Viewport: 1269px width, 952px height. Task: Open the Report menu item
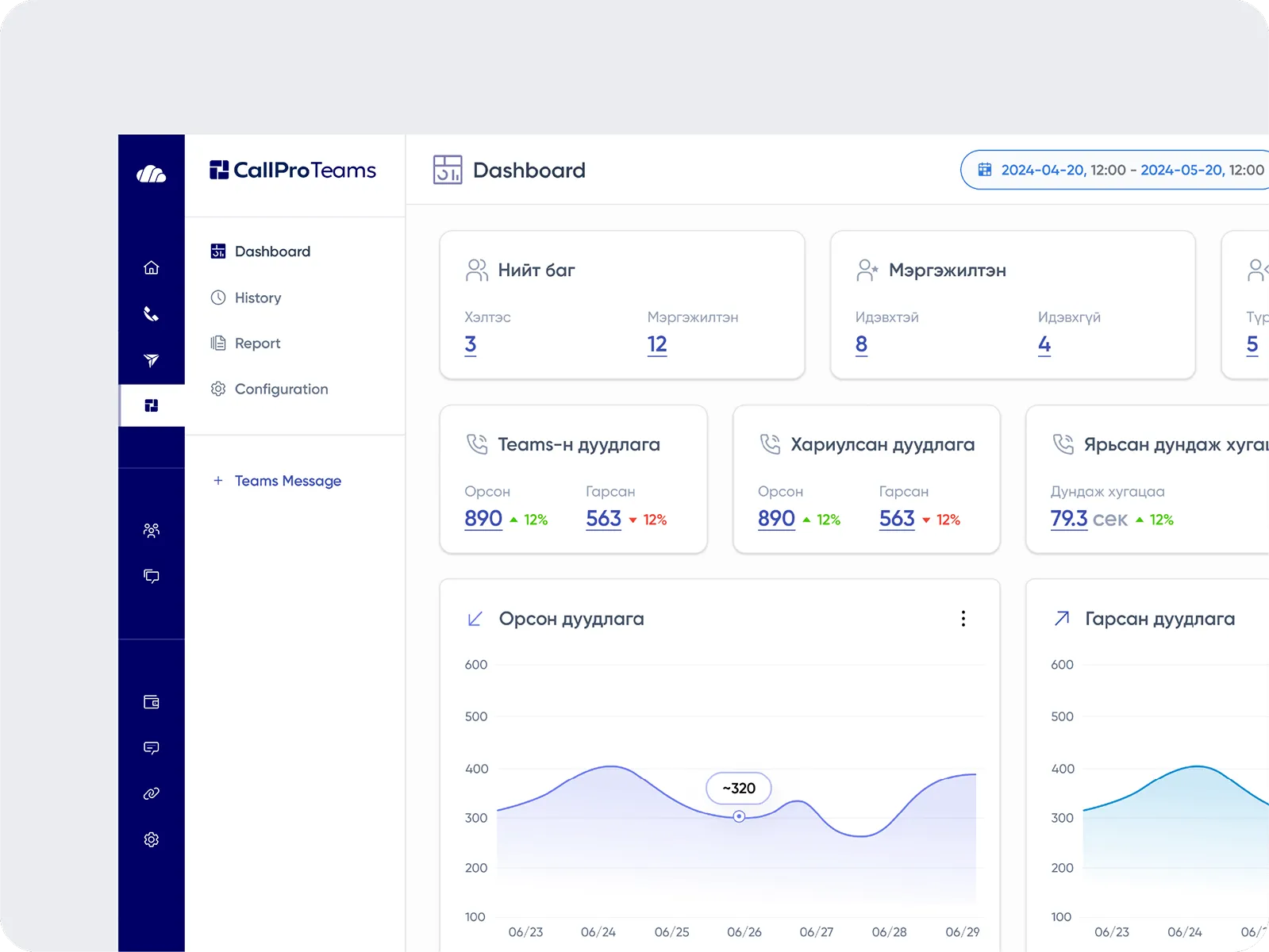pyautogui.click(x=246, y=344)
